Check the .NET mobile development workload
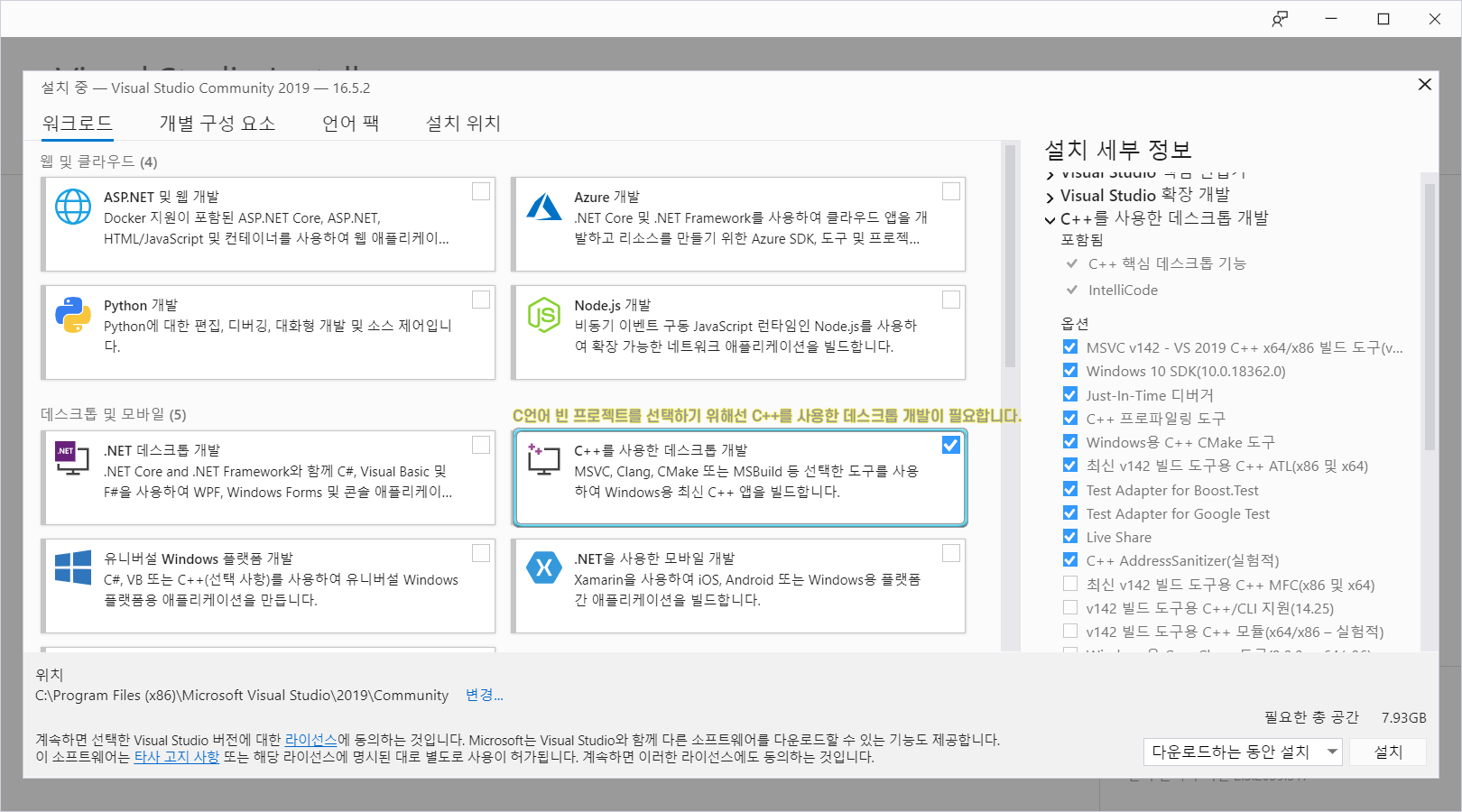The image size is (1462, 812). point(951,553)
